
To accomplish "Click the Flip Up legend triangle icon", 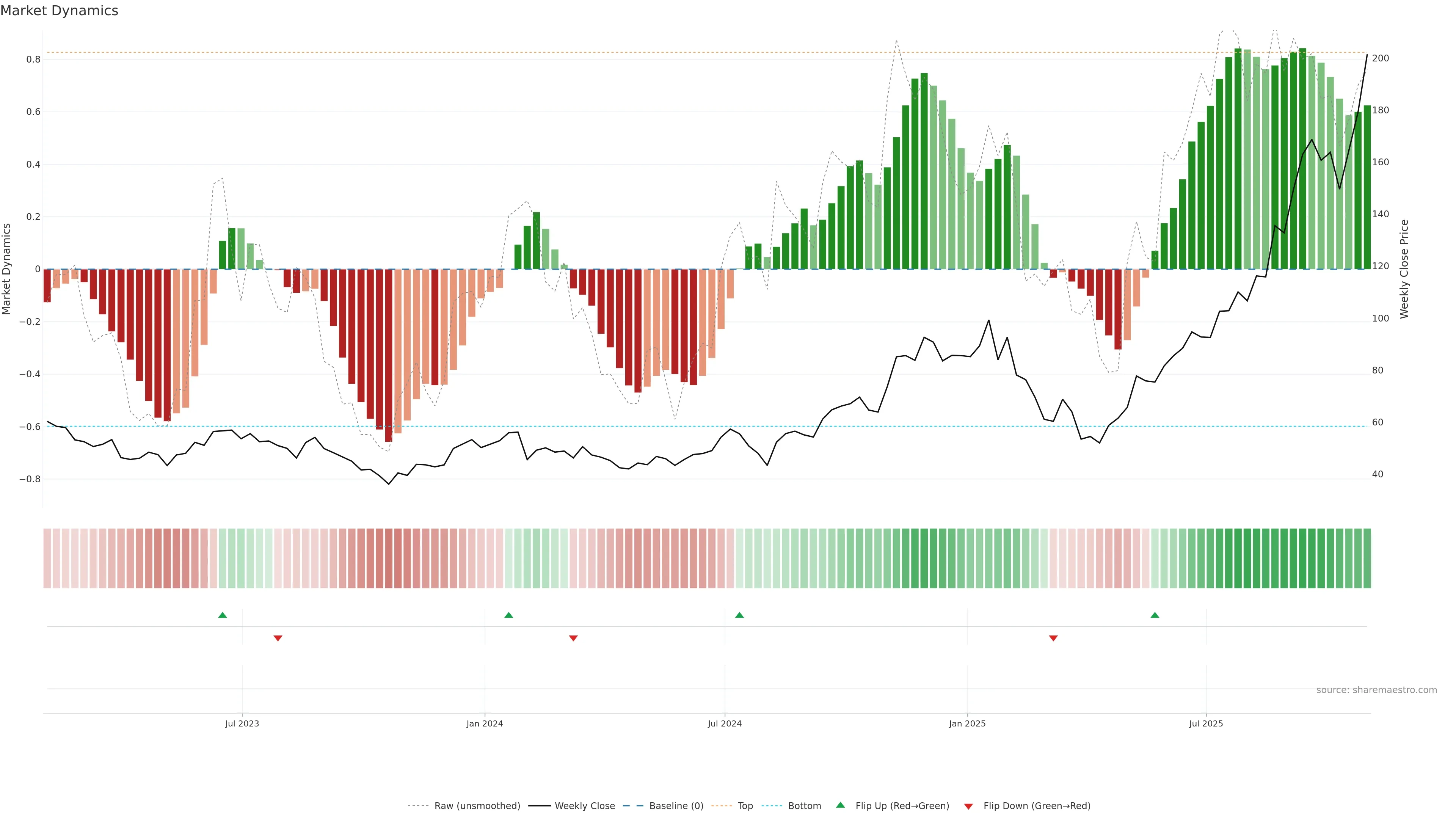I will (x=841, y=805).
